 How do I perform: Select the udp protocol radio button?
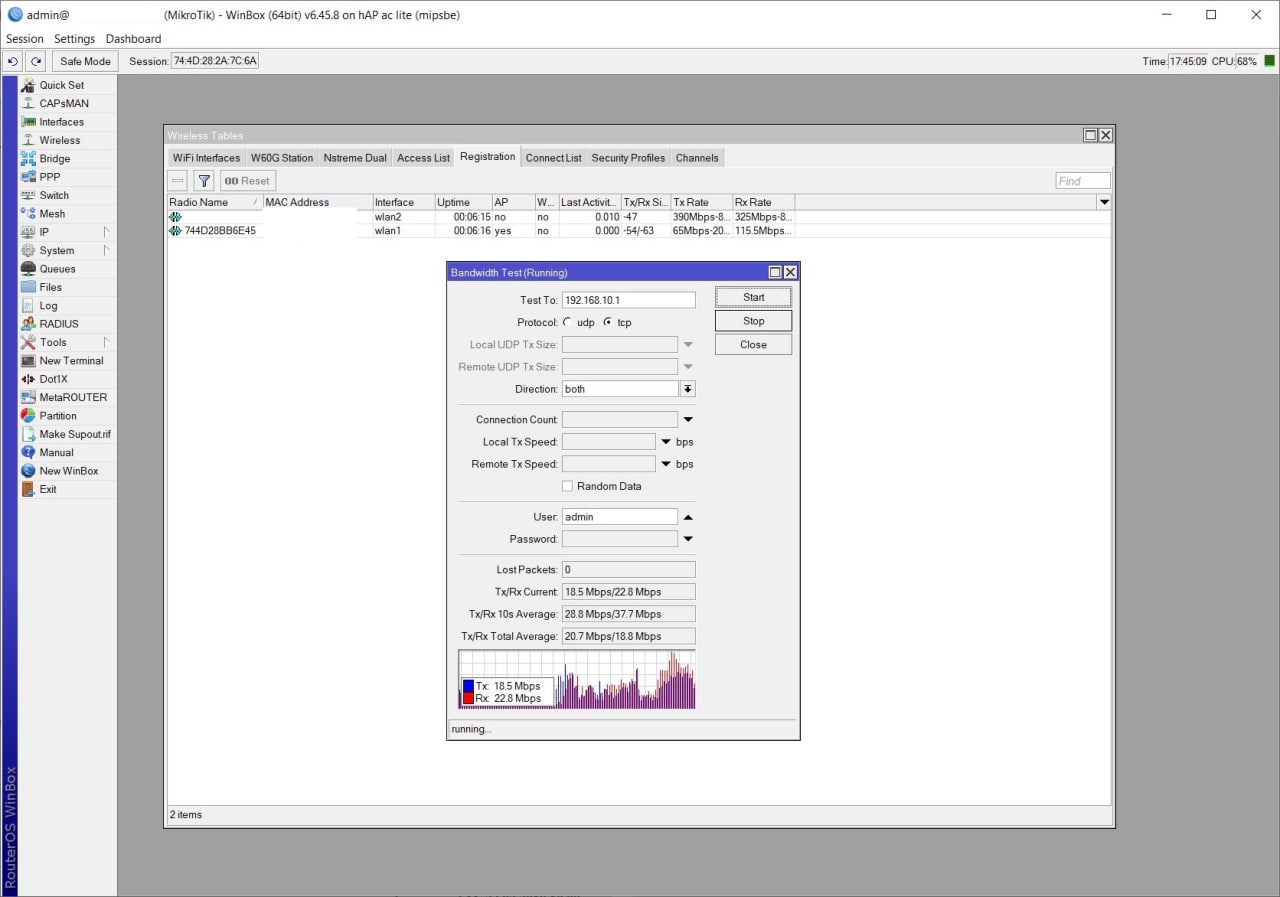[568, 322]
